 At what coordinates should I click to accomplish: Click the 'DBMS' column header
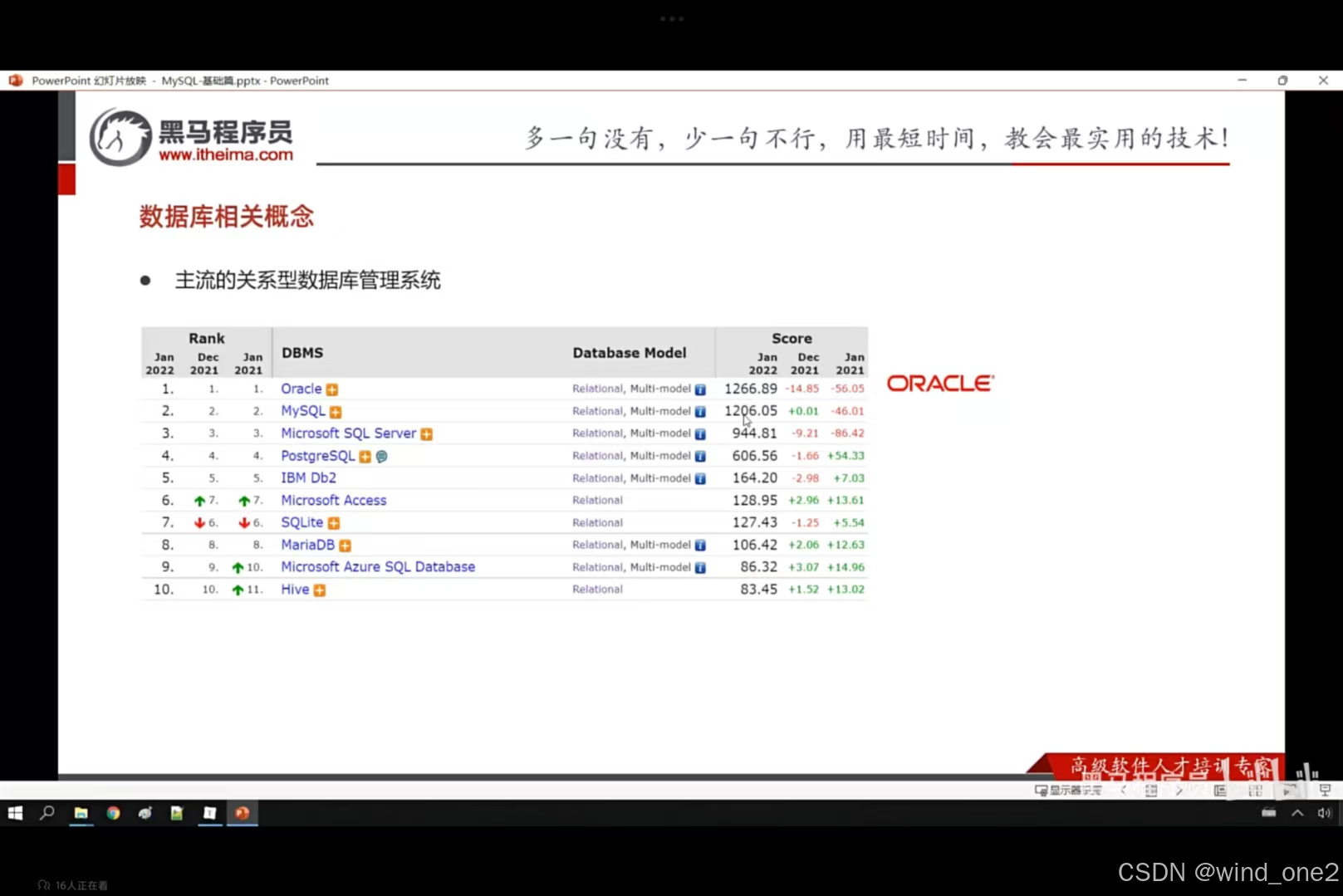coord(302,353)
